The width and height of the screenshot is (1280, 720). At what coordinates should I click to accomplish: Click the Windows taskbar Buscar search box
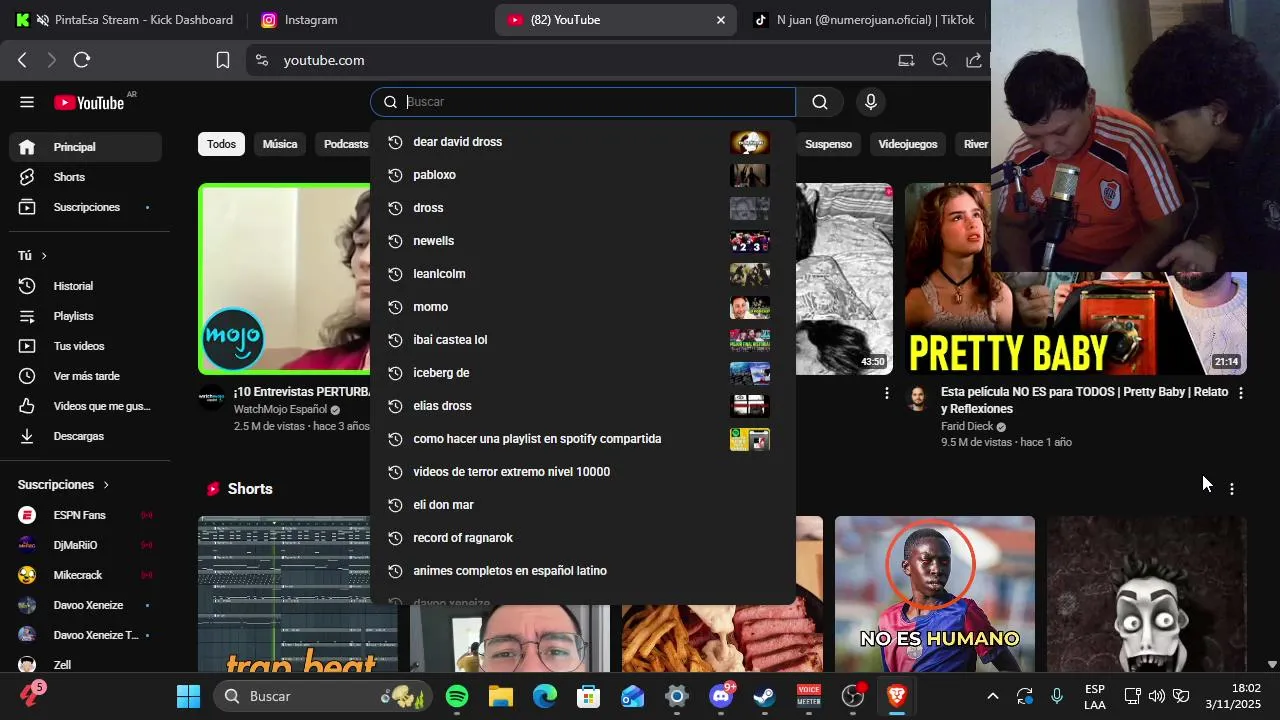322,696
